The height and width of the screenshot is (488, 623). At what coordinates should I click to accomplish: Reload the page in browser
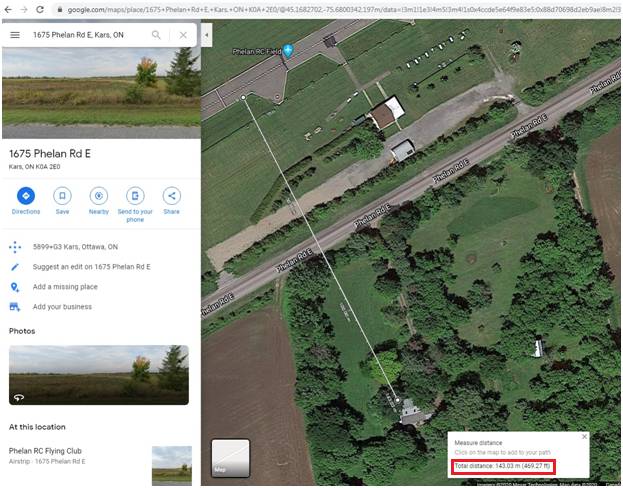point(39,8)
